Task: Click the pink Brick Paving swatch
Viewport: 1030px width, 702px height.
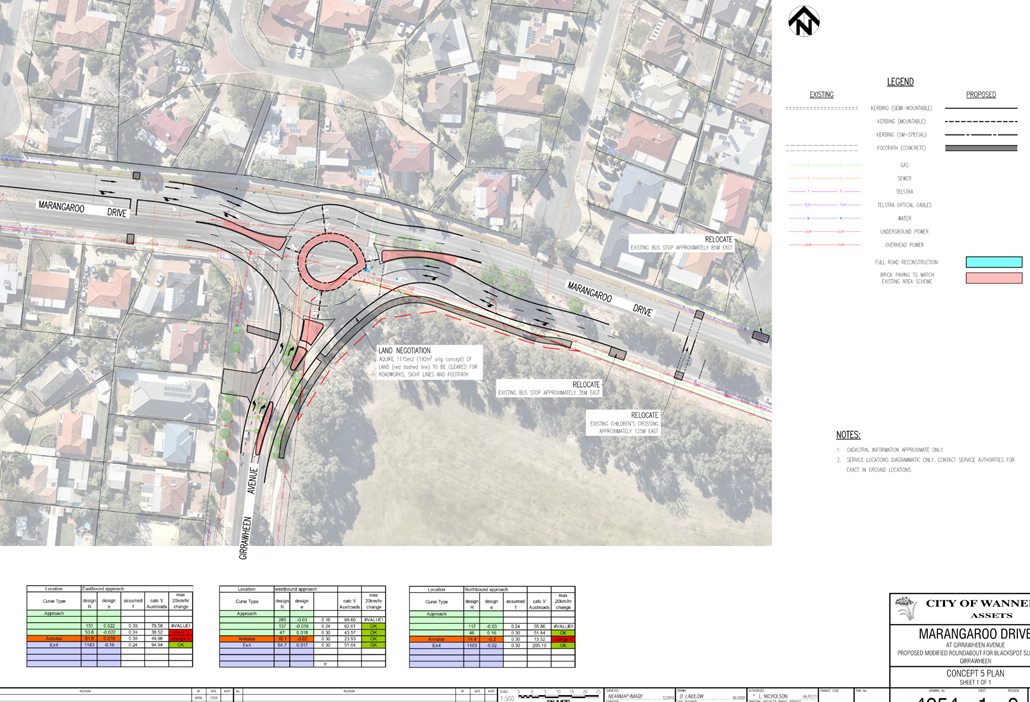Action: coord(993,278)
